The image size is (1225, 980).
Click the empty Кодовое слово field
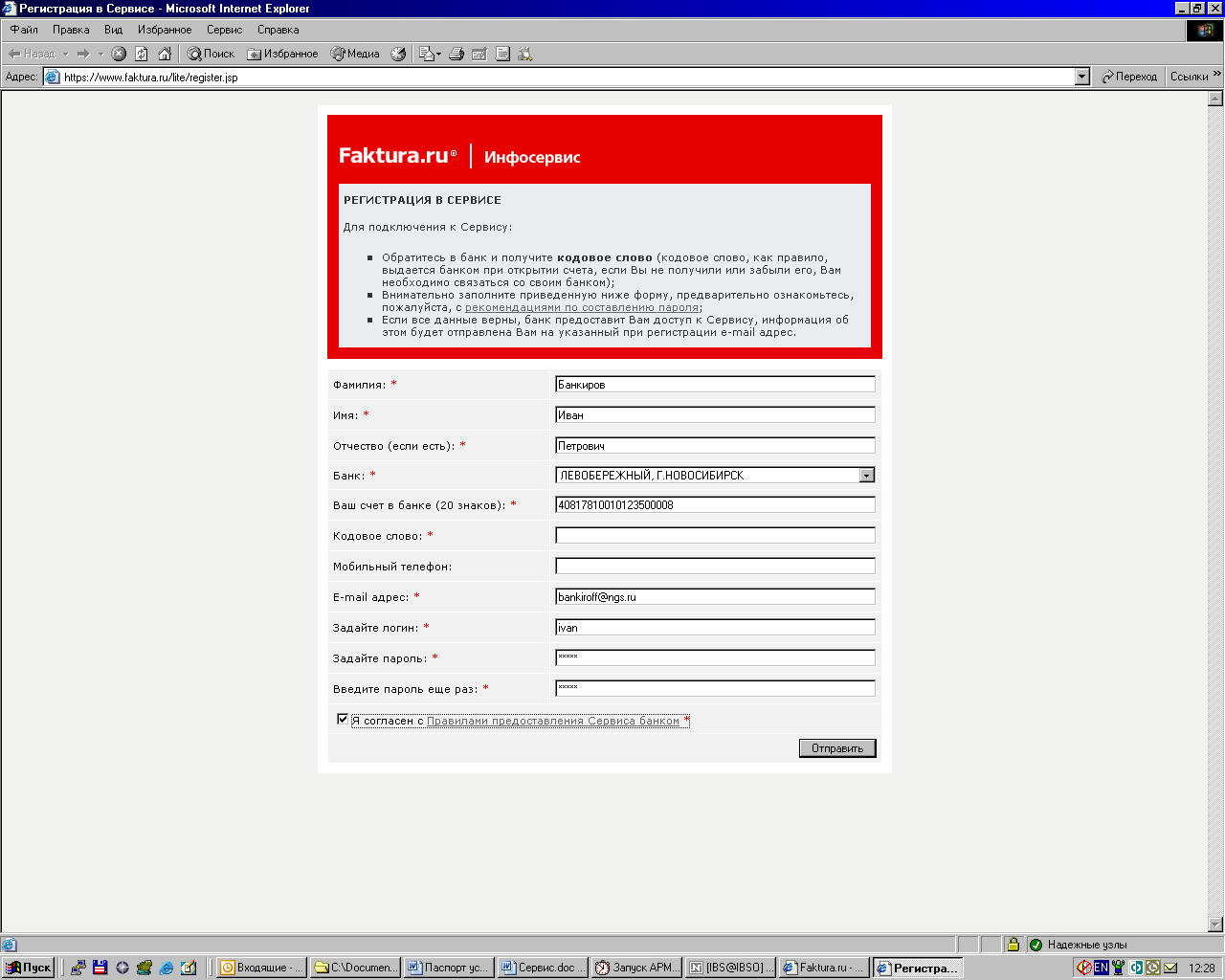coord(715,535)
